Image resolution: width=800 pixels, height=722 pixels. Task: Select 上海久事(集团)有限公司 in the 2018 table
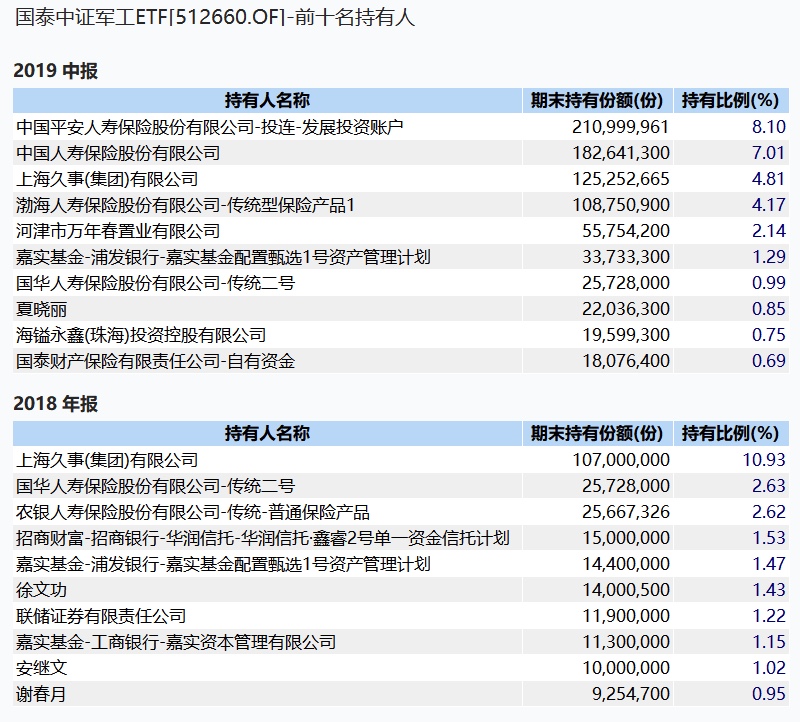pos(107,460)
